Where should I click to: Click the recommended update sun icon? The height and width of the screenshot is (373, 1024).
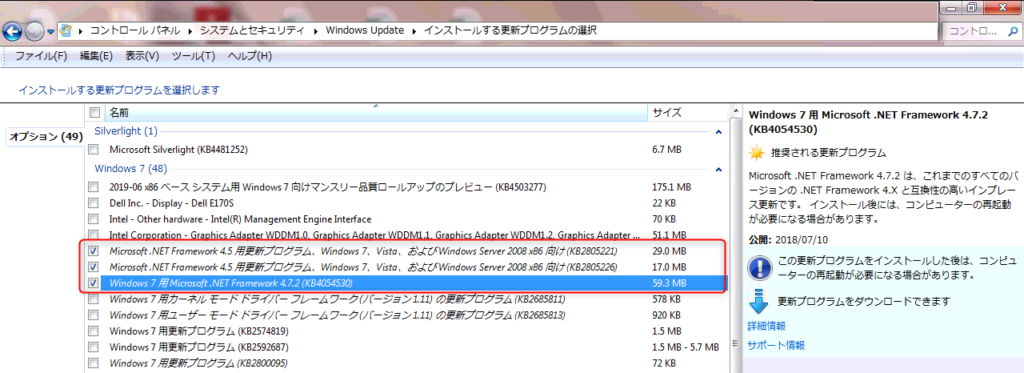click(756, 154)
